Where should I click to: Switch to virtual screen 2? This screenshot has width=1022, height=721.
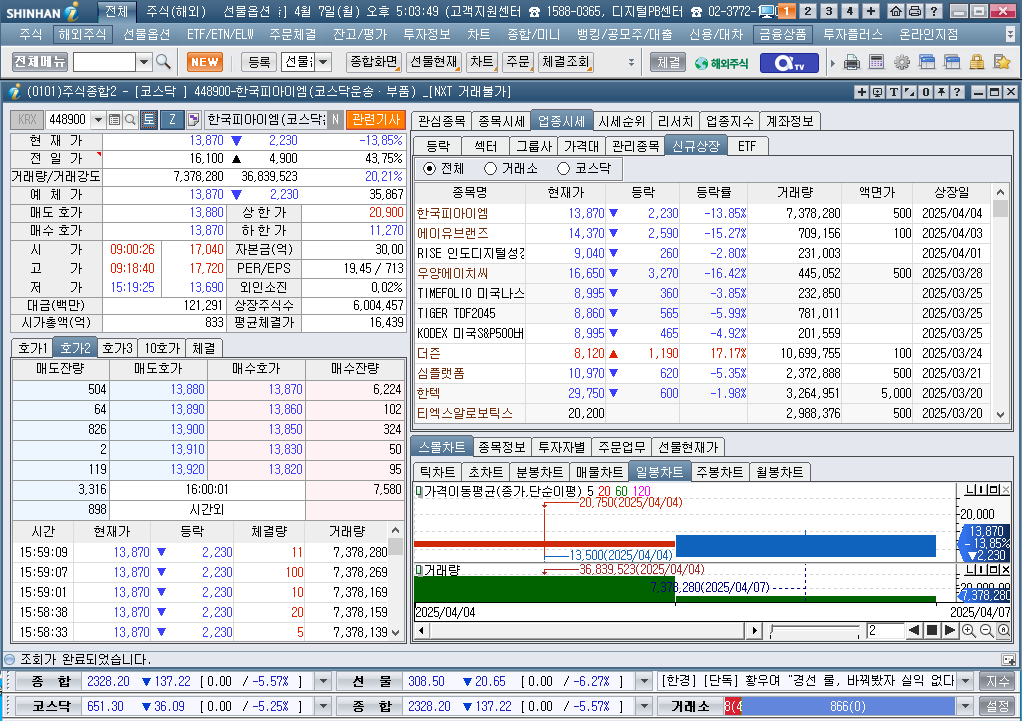[808, 11]
